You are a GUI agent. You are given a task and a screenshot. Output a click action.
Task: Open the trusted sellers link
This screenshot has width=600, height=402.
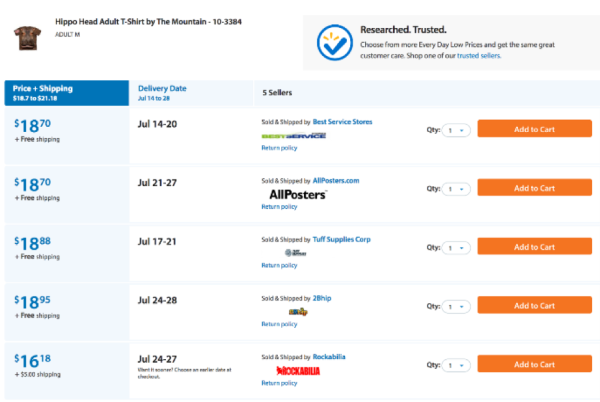479,55
